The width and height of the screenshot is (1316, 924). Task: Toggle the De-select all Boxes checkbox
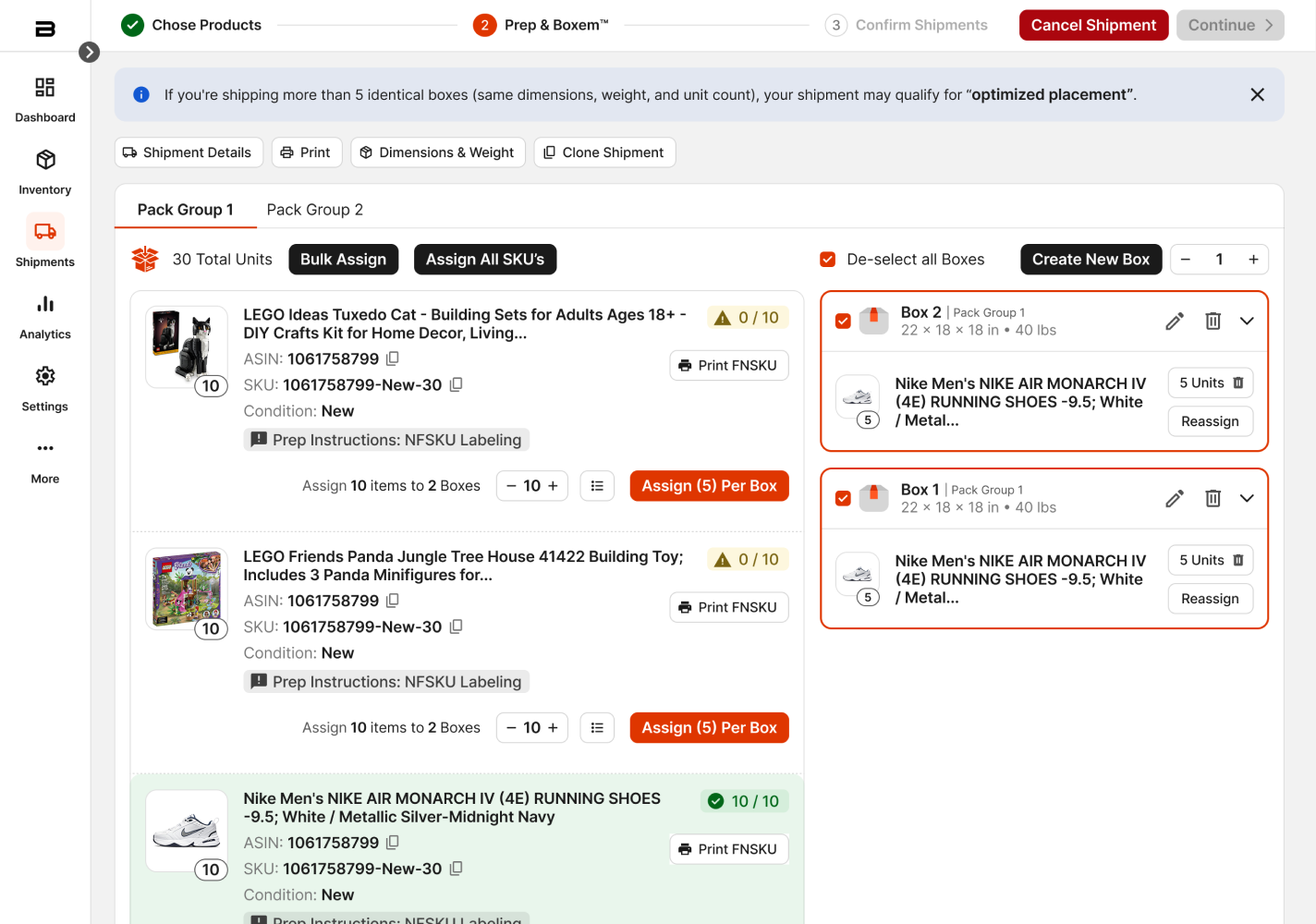point(828,260)
